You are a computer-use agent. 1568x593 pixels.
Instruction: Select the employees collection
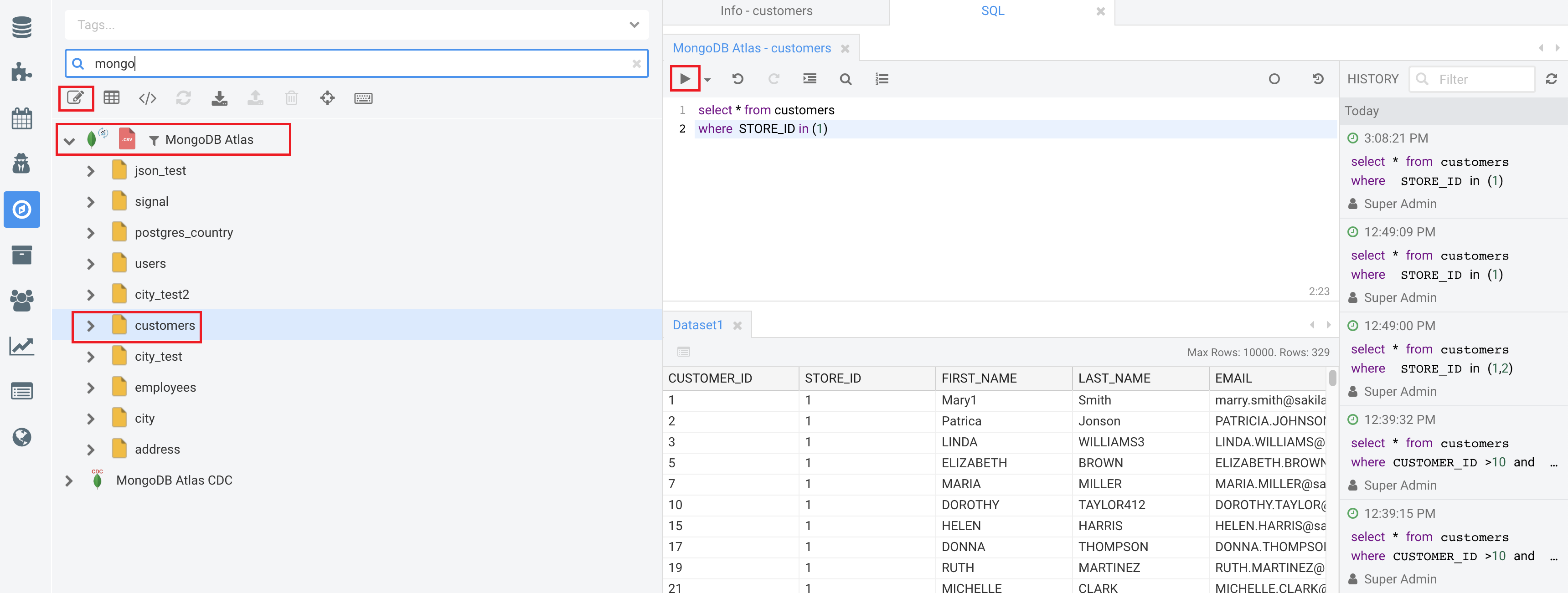pyautogui.click(x=165, y=388)
